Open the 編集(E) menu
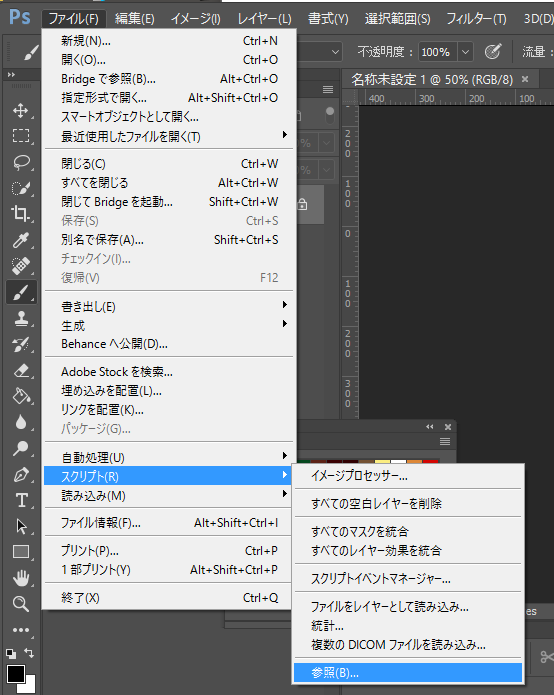 135,19
